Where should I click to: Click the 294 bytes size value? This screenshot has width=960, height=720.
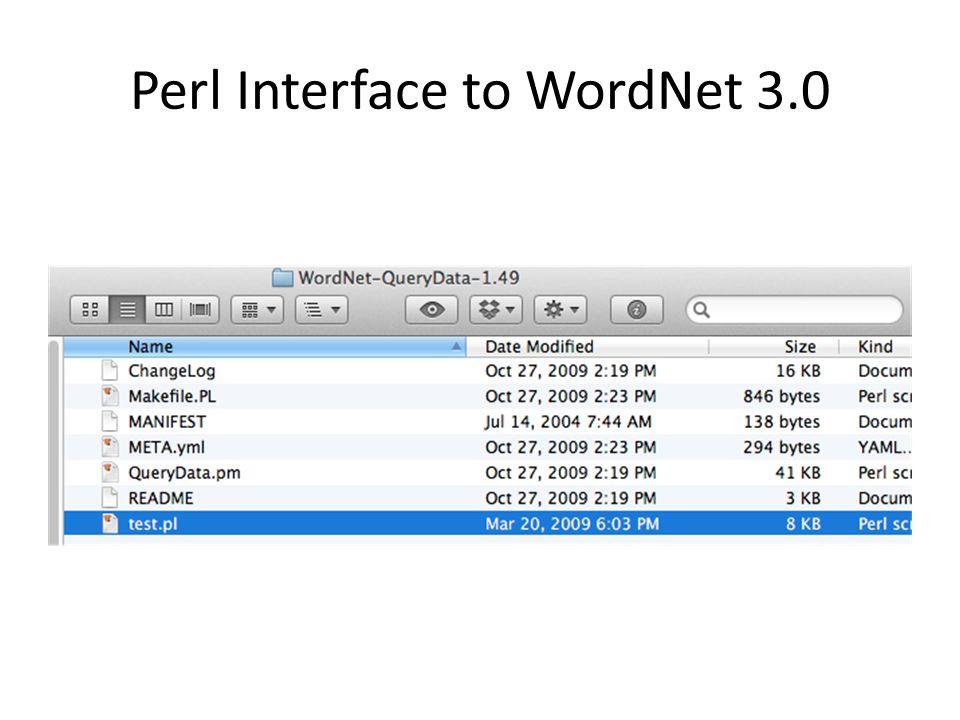coord(781,448)
